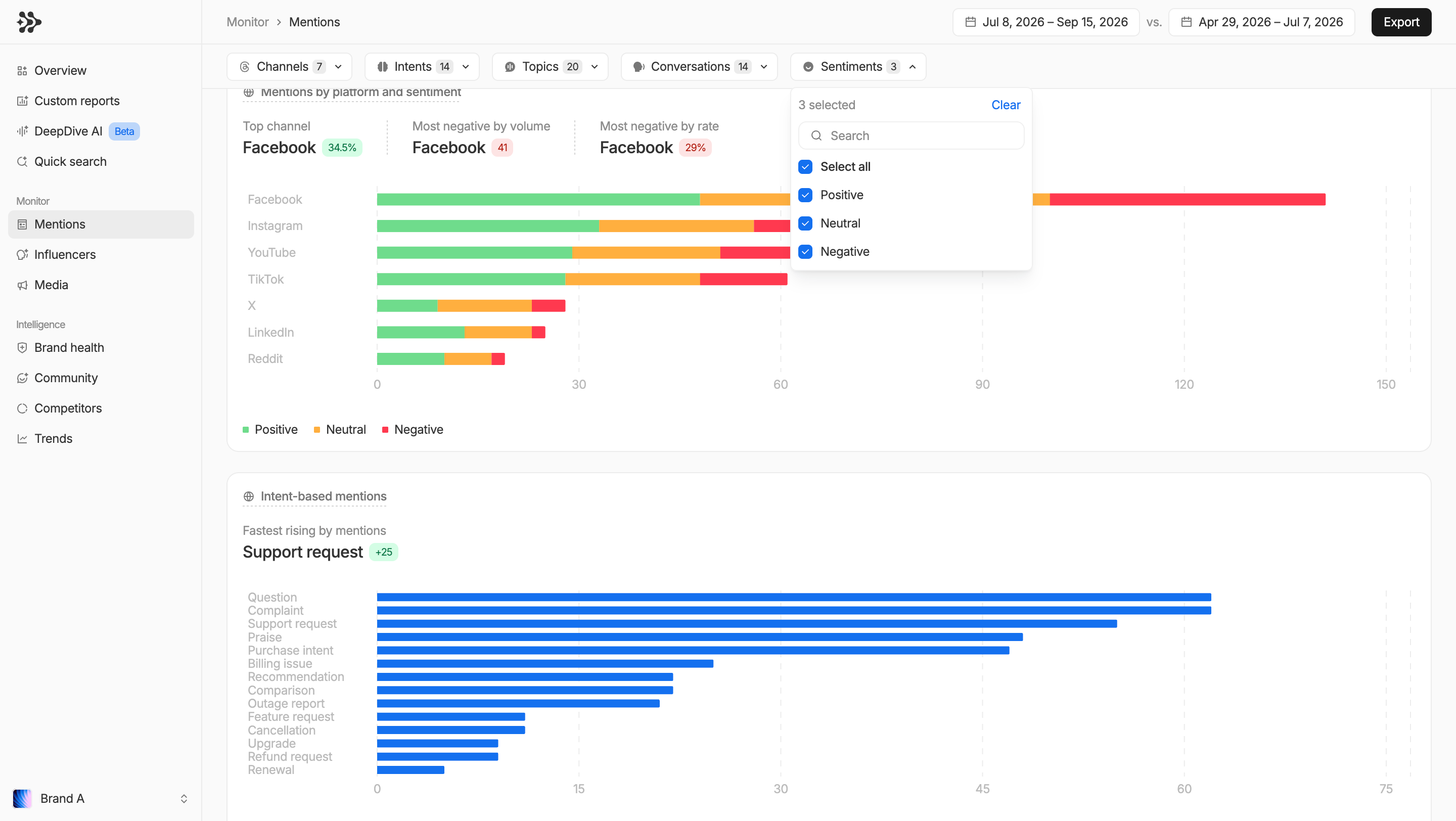The width and height of the screenshot is (1456, 821).
Task: Open Trends from the sidebar
Action: click(101, 438)
